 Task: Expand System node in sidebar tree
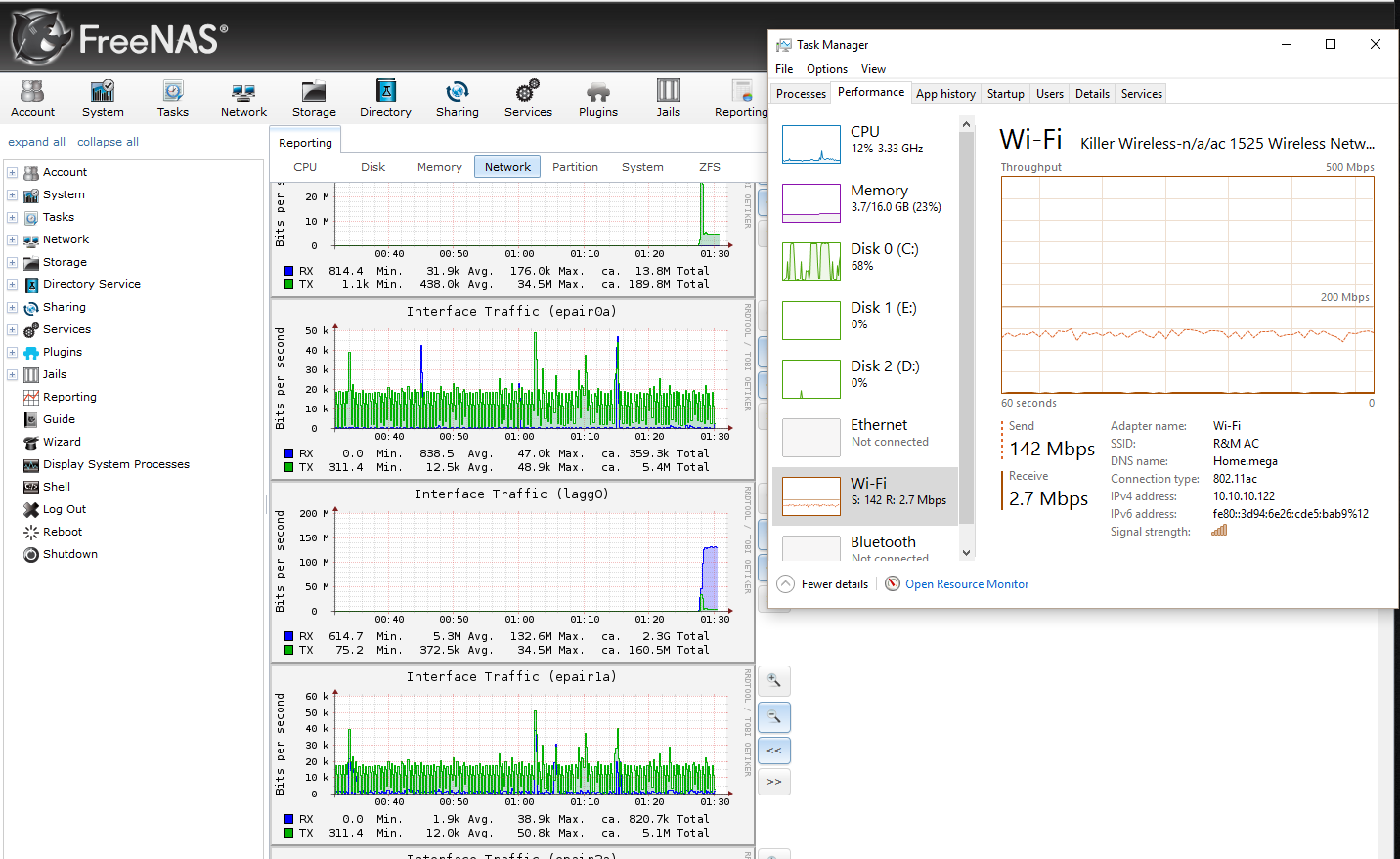tap(12, 194)
